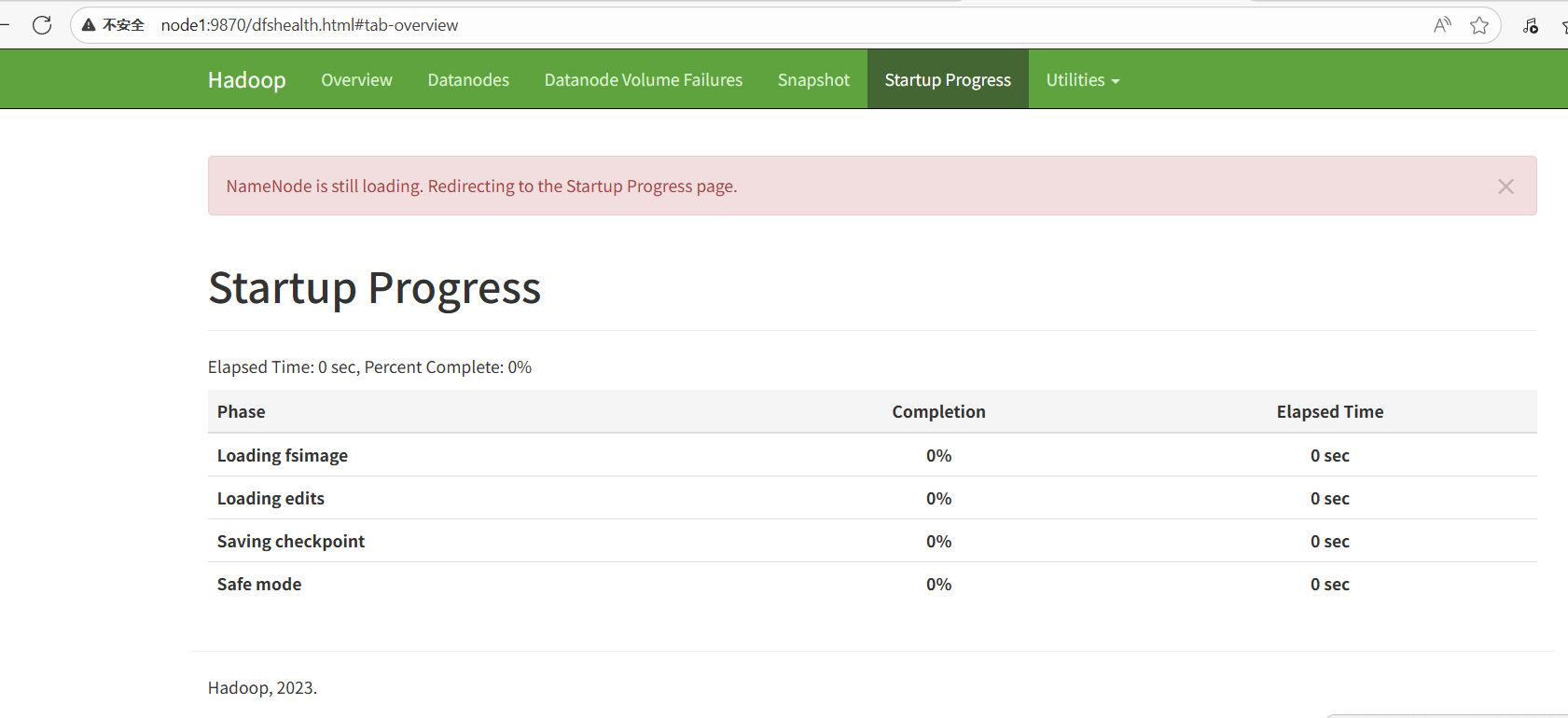
Task: Select the Saving checkpoint phase row label
Action: click(291, 542)
